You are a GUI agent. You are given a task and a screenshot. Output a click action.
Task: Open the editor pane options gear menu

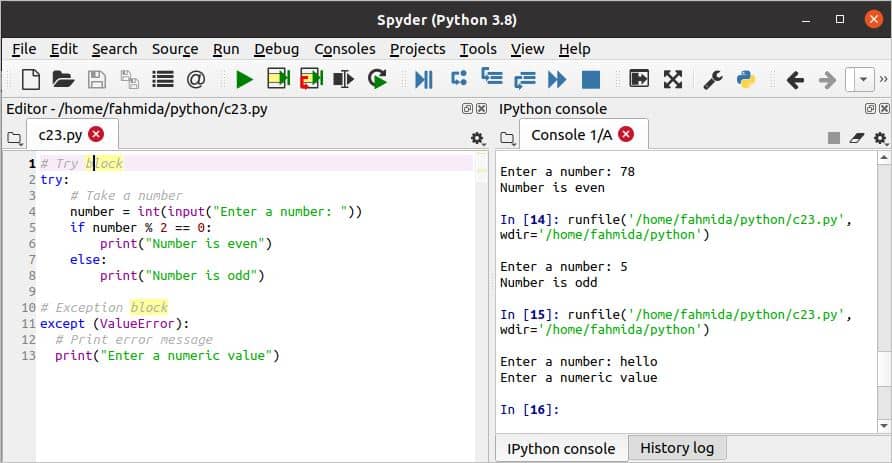tap(477, 138)
